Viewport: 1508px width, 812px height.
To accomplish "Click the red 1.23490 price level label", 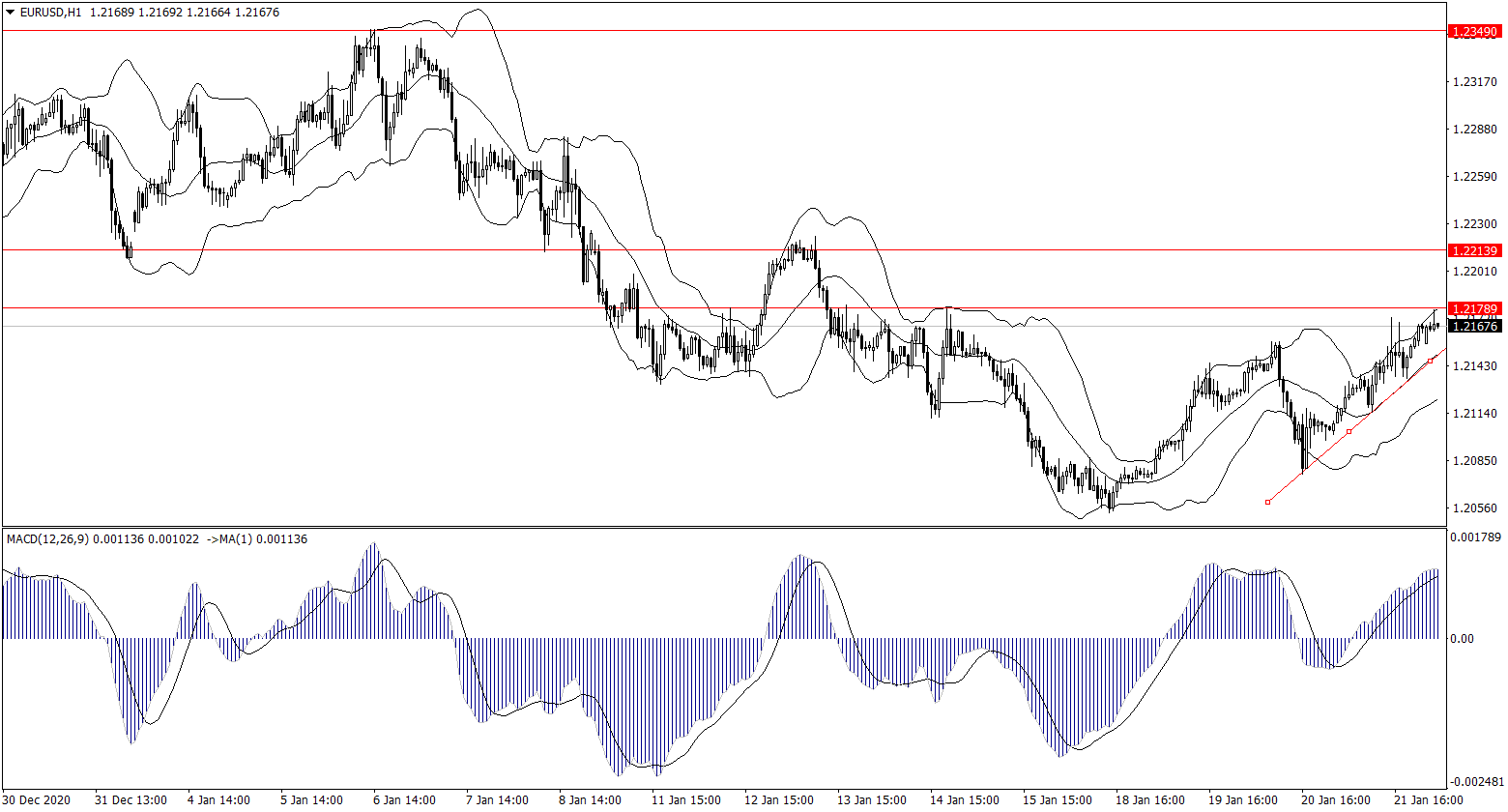I will 1475,32.
